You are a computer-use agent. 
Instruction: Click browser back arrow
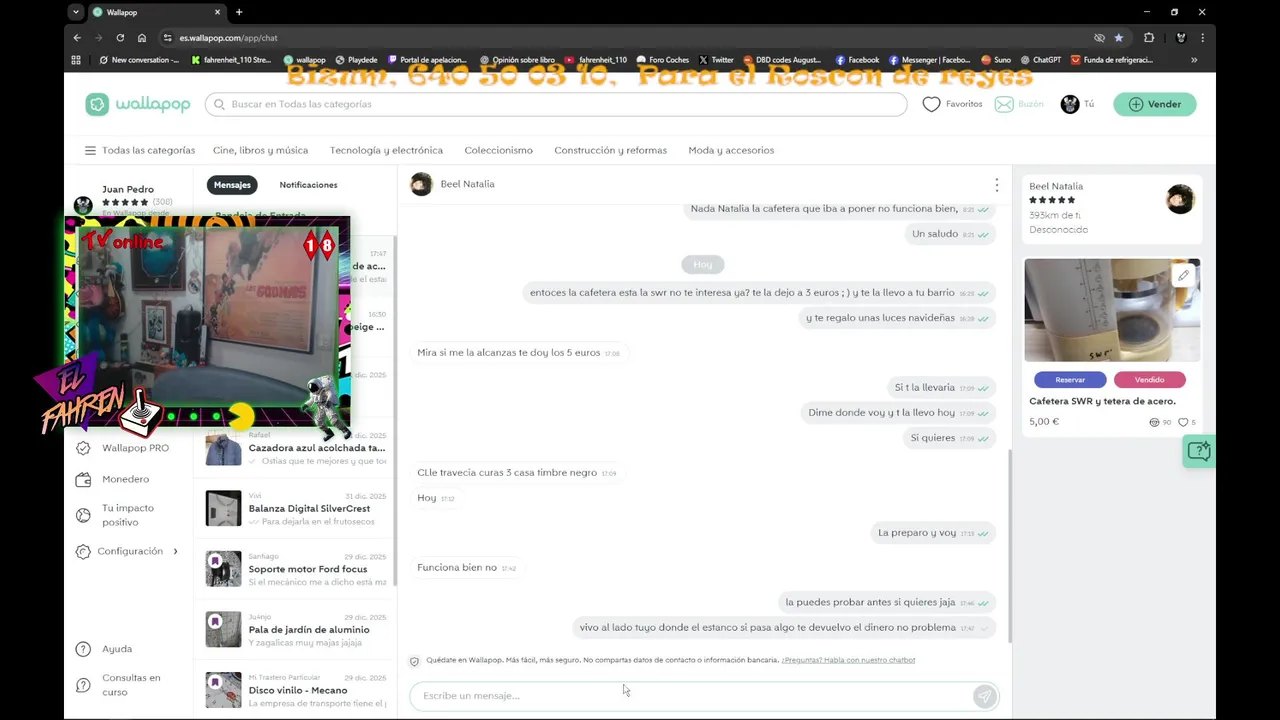pyautogui.click(x=77, y=38)
